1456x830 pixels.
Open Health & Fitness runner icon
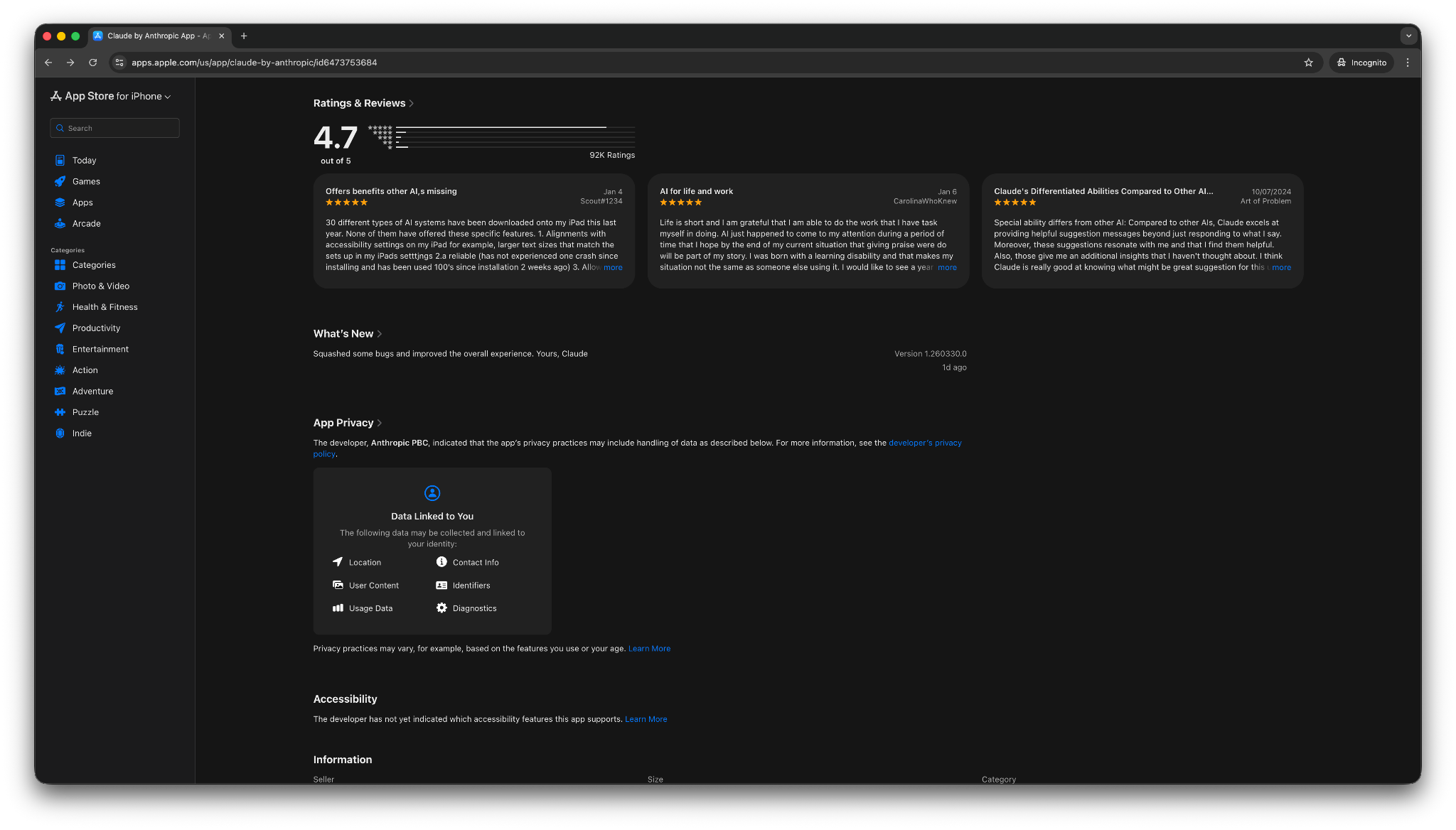click(x=60, y=307)
